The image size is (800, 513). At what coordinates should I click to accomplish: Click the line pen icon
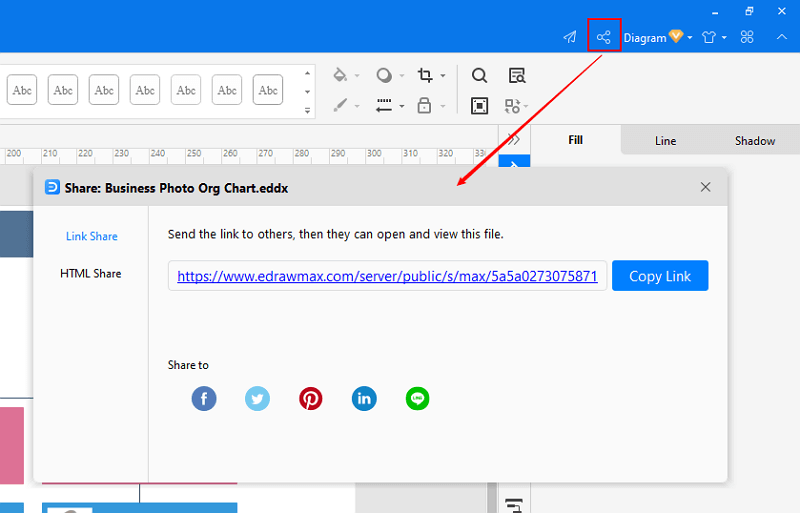[340, 105]
